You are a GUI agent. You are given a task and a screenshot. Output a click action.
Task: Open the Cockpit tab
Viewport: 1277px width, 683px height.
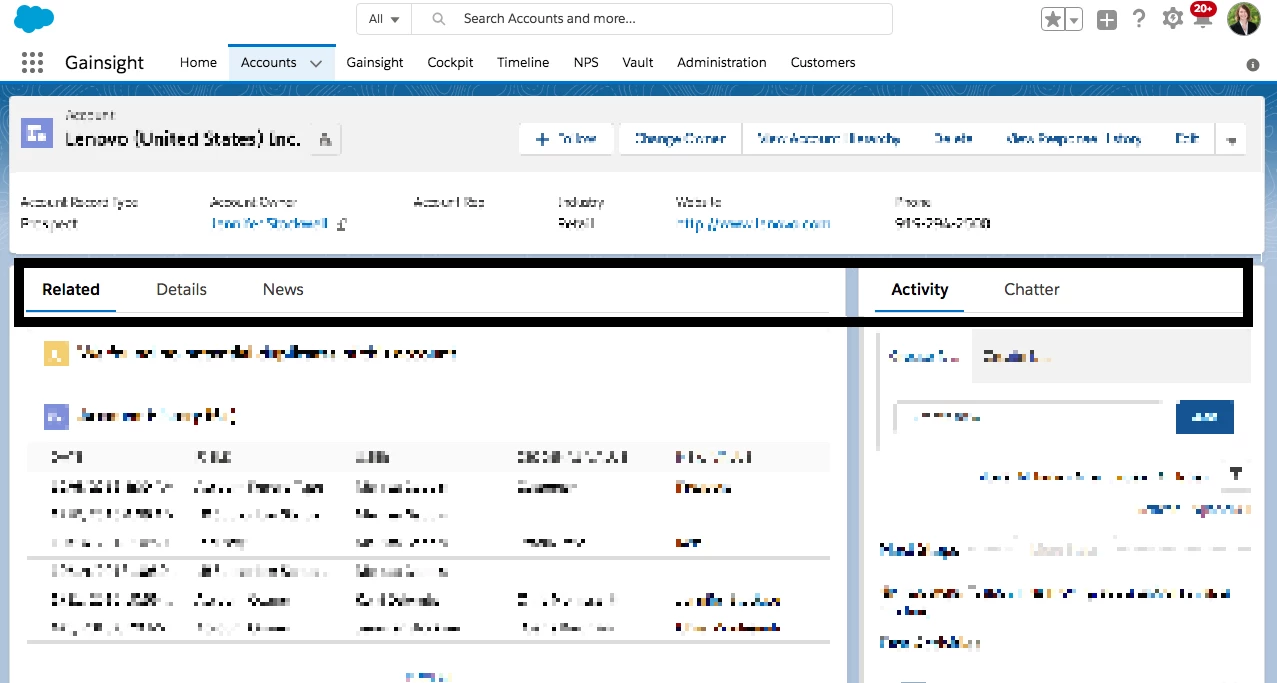[450, 62]
